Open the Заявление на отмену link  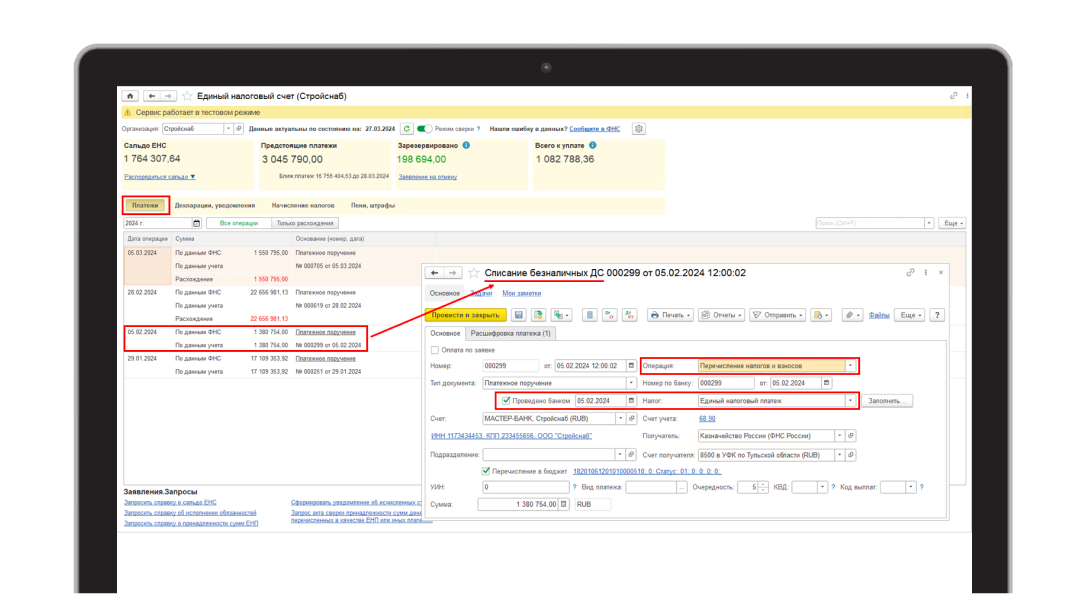click(x=427, y=176)
